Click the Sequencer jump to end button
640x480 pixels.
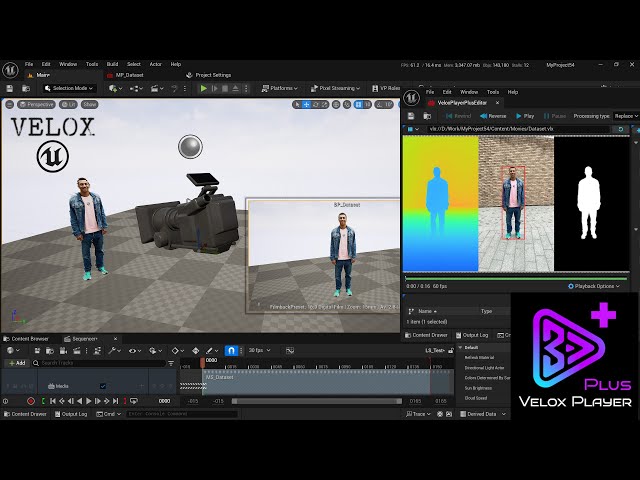(116, 401)
